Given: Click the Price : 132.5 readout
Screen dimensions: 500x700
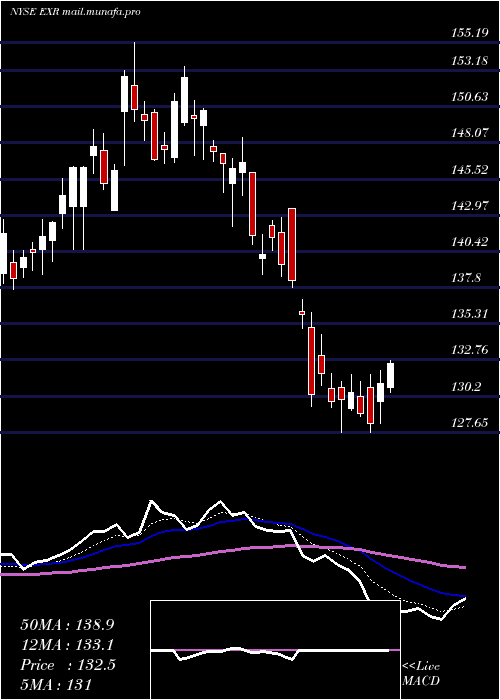Looking at the screenshot, I should [67, 664].
